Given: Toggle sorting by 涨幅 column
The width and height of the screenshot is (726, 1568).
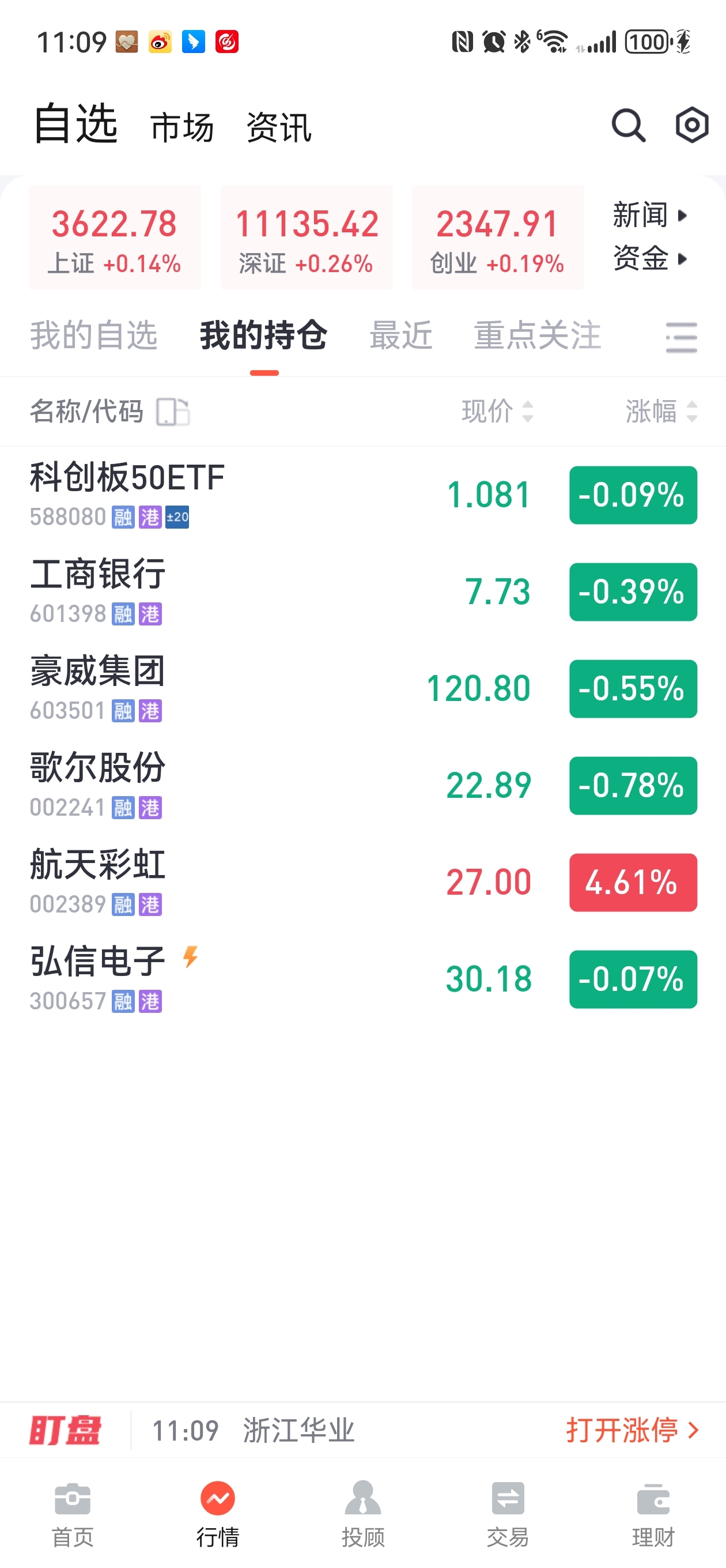Looking at the screenshot, I should tap(661, 412).
